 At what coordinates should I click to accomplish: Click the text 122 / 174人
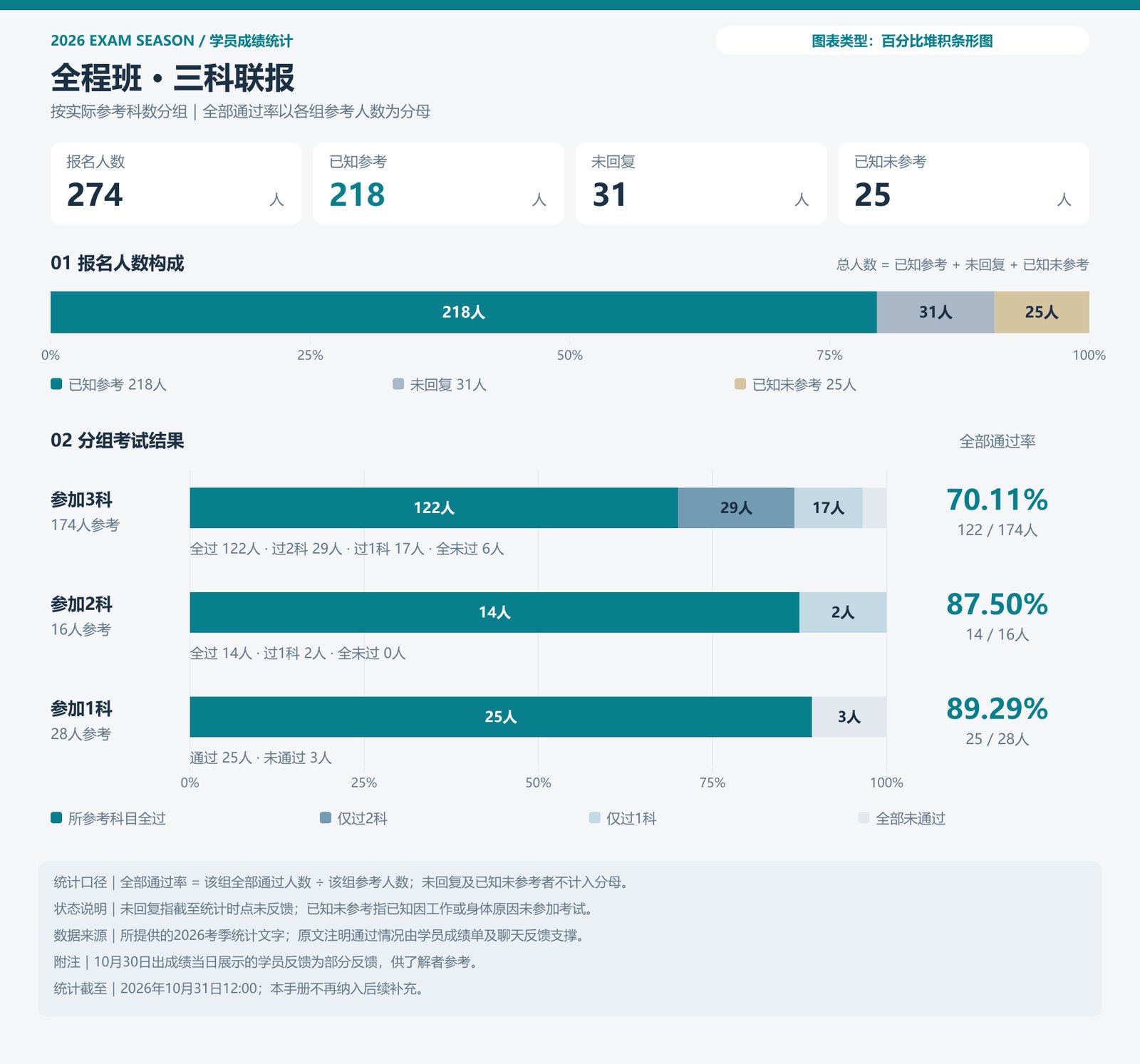997,530
